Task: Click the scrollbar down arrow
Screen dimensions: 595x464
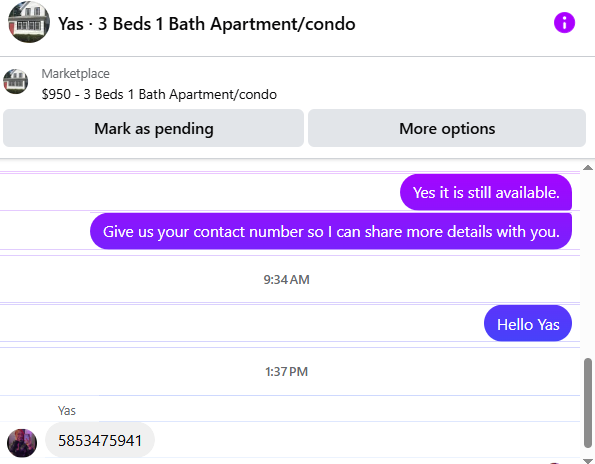Action: 588,460
